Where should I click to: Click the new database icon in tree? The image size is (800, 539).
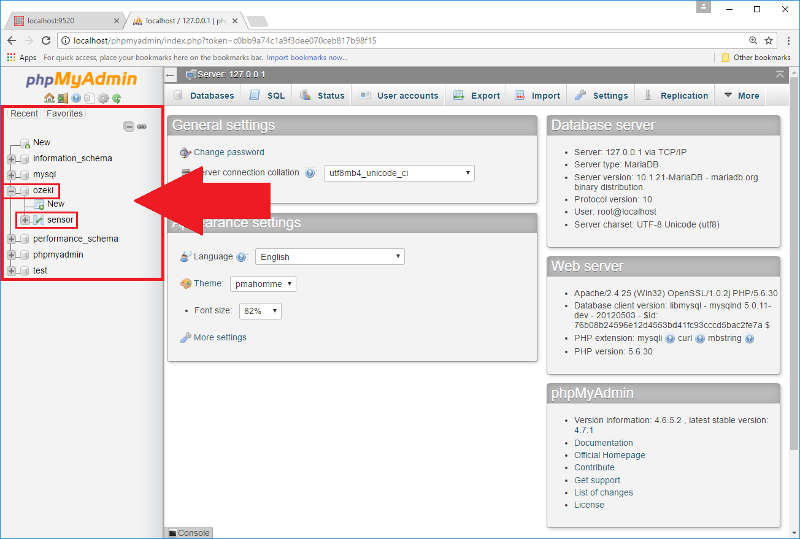(x=24, y=143)
